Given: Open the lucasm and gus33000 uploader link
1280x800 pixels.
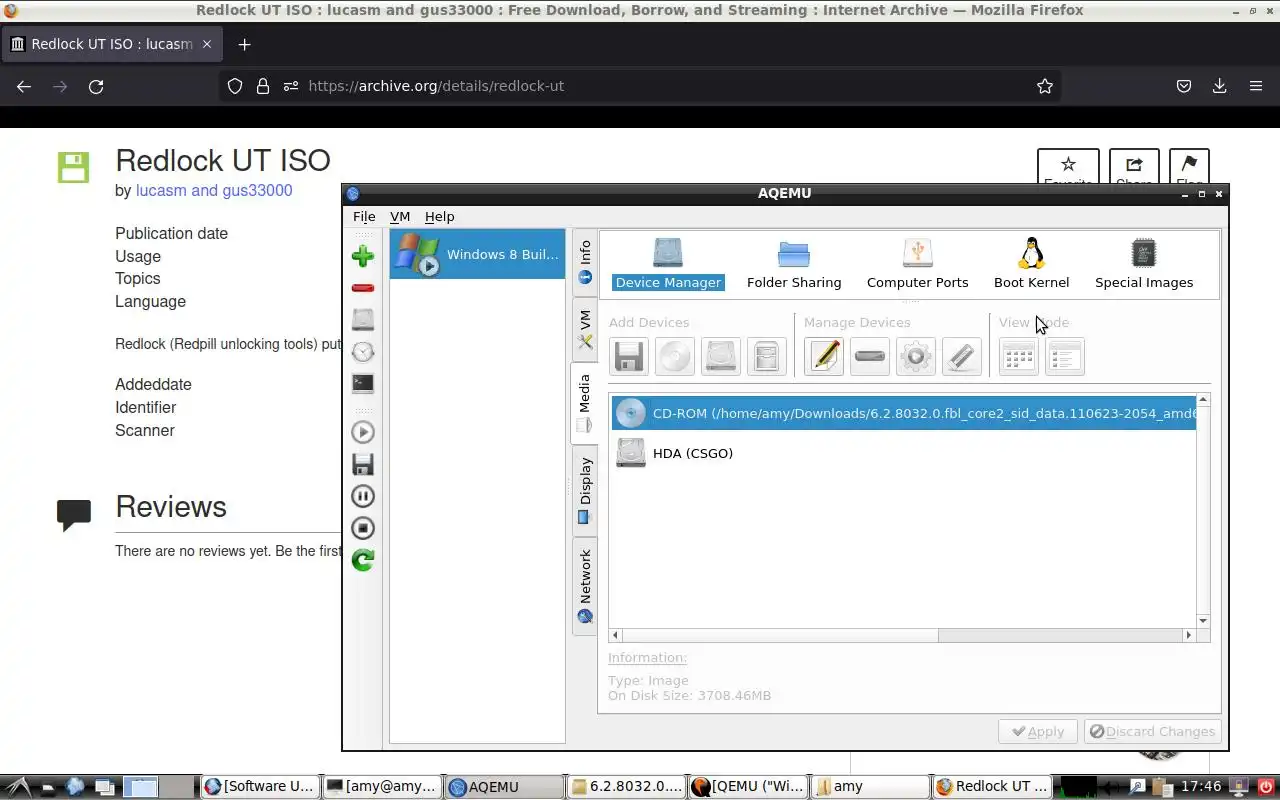Looking at the screenshot, I should point(214,190).
